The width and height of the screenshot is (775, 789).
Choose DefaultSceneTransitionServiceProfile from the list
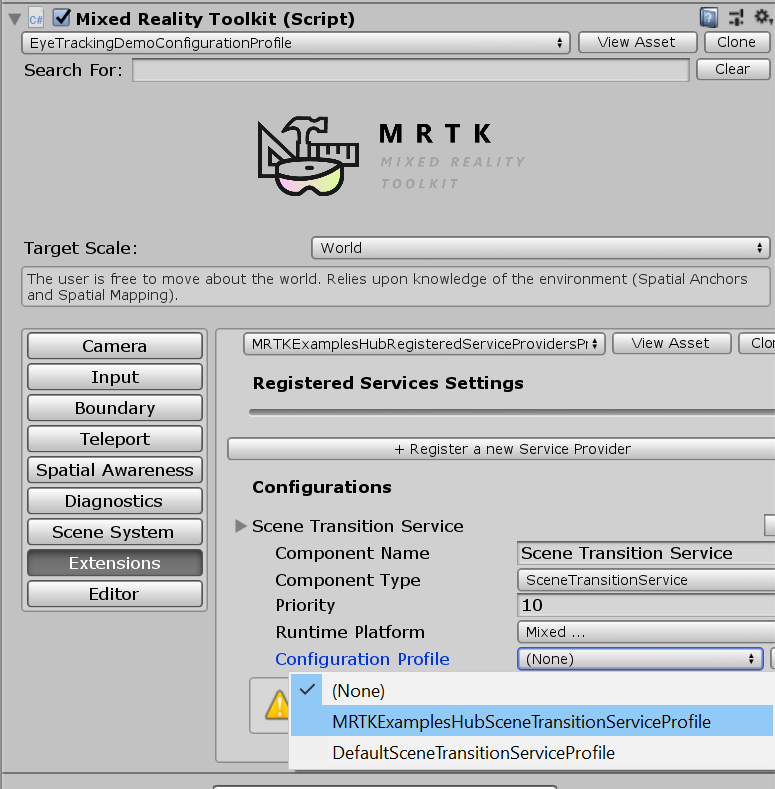pyautogui.click(x=532, y=753)
